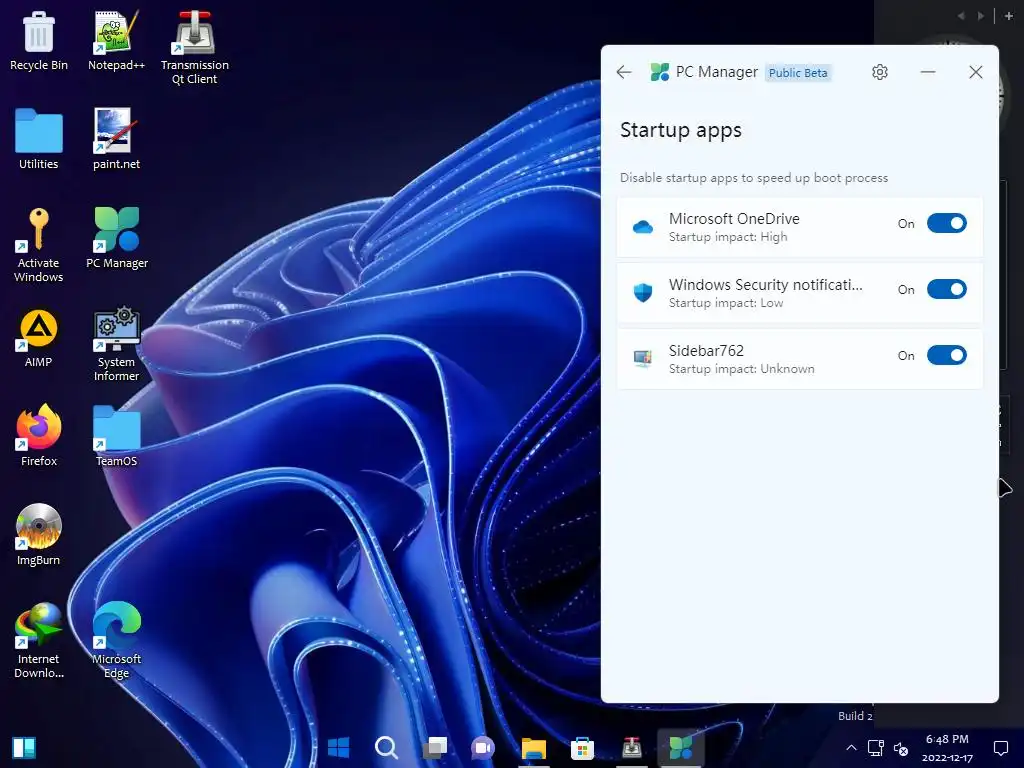This screenshot has height=768, width=1024.
Task: Click the Public Beta badge
Action: [x=798, y=72]
